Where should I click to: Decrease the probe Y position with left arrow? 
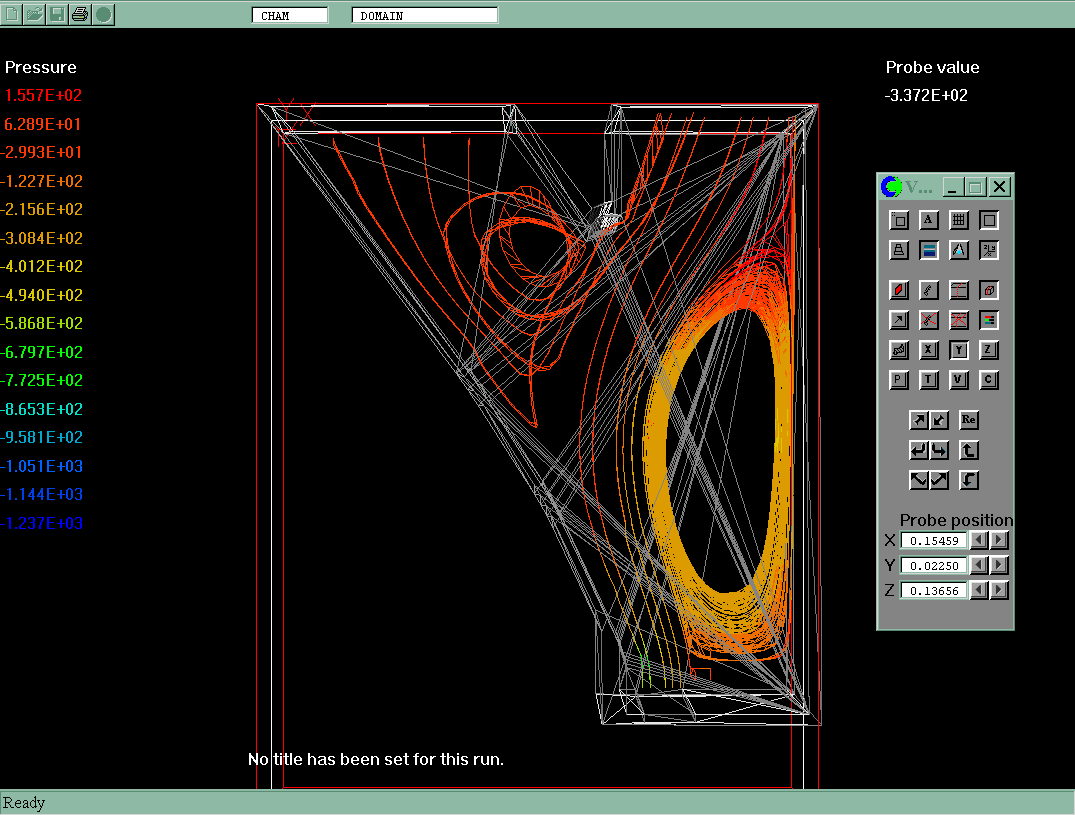[x=980, y=565]
